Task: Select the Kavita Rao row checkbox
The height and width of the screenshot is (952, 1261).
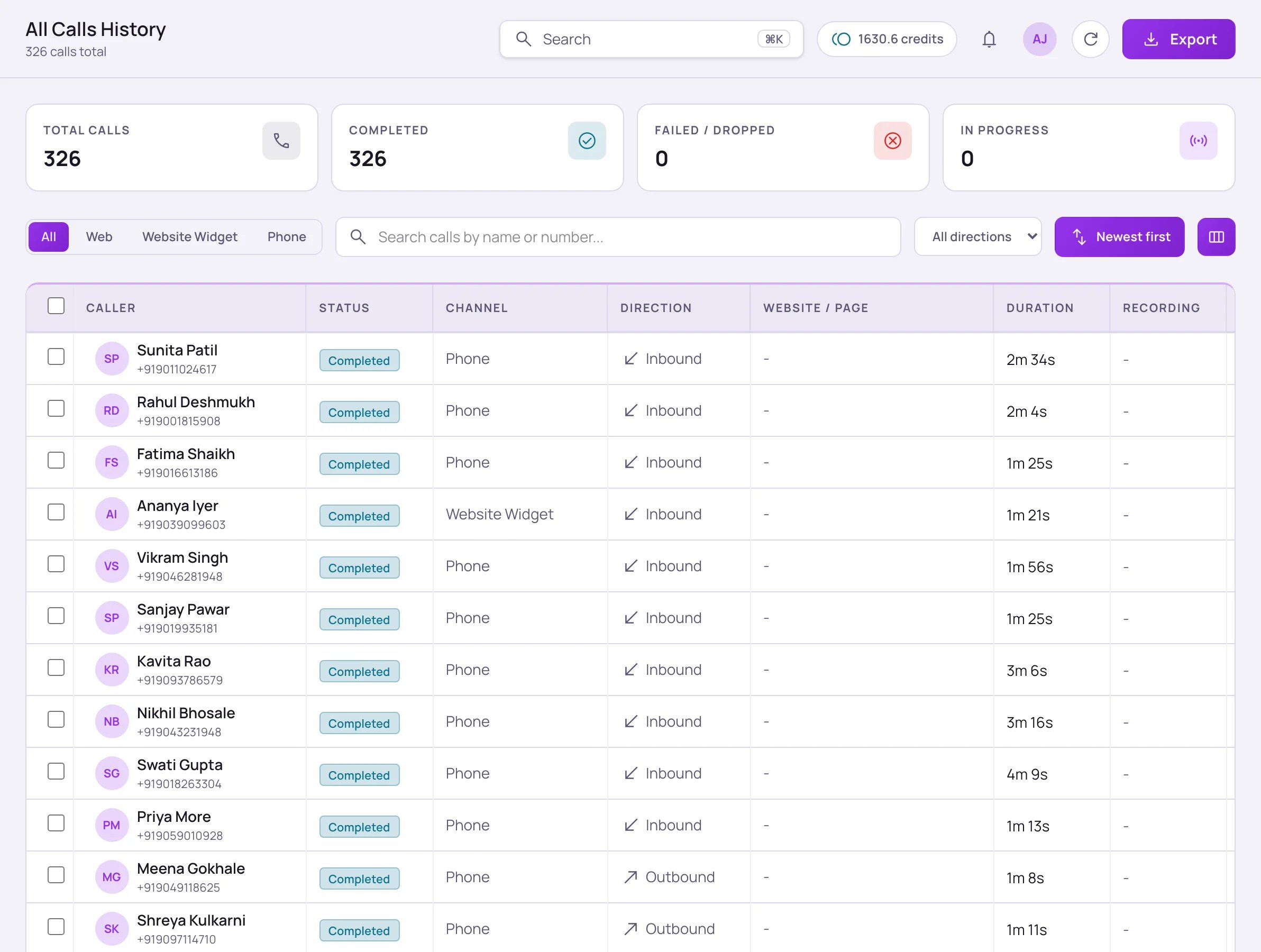Action: 56,668
